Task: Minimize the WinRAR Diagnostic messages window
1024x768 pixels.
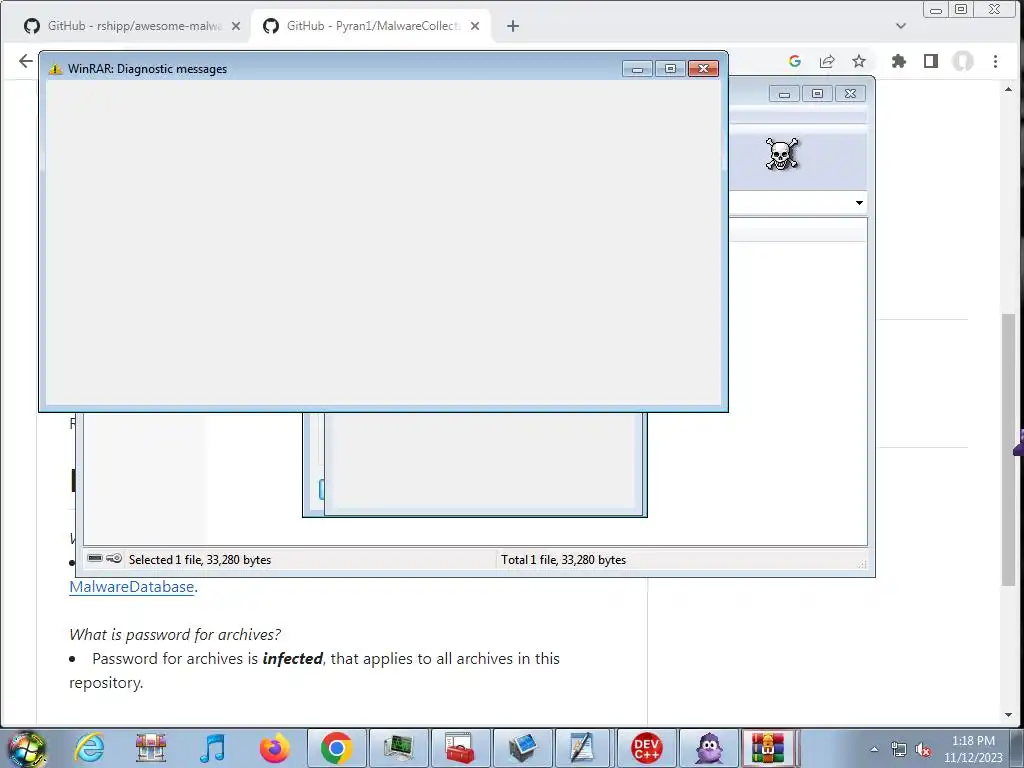Action: point(637,69)
